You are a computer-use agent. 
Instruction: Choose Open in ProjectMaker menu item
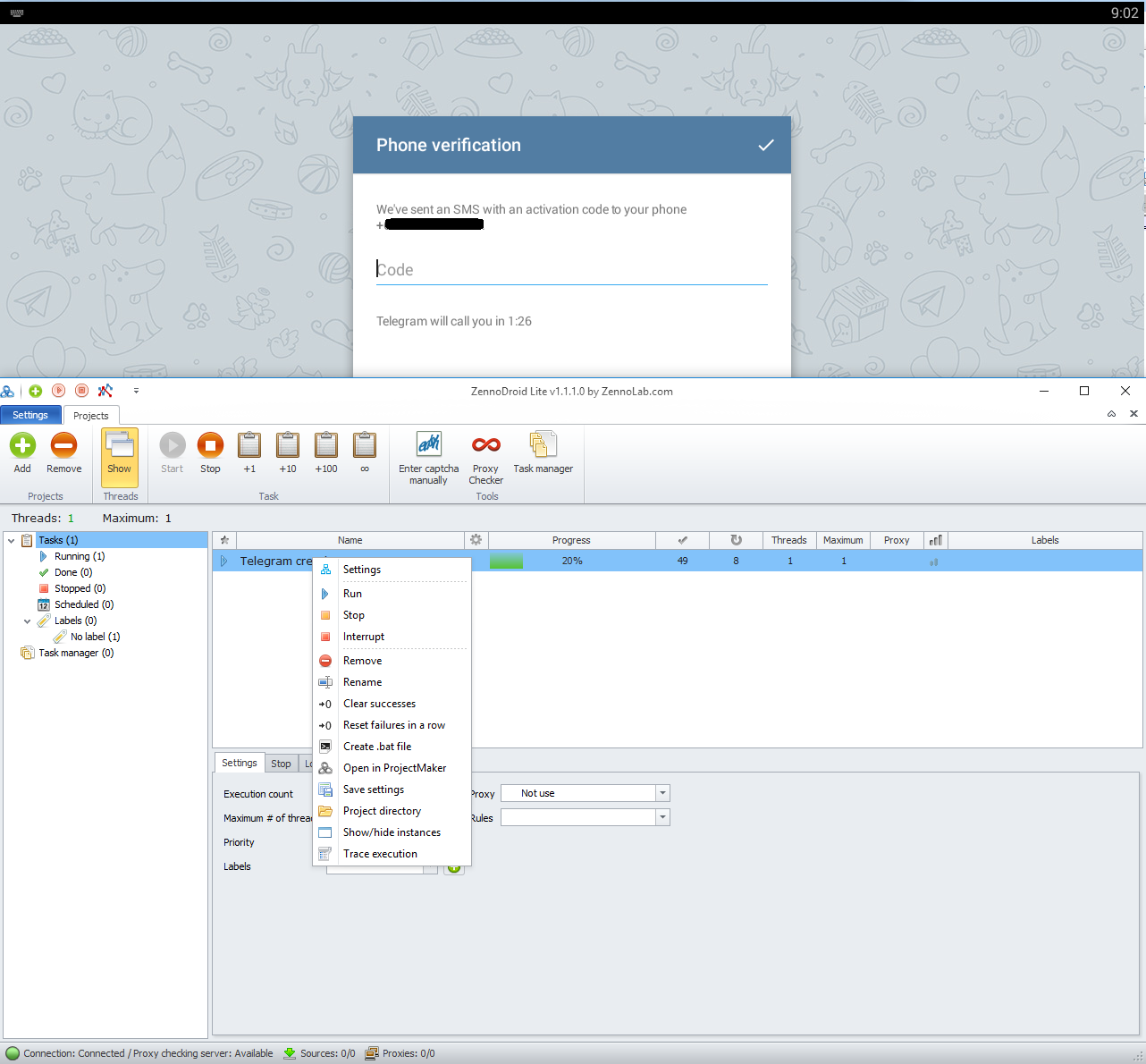click(392, 768)
